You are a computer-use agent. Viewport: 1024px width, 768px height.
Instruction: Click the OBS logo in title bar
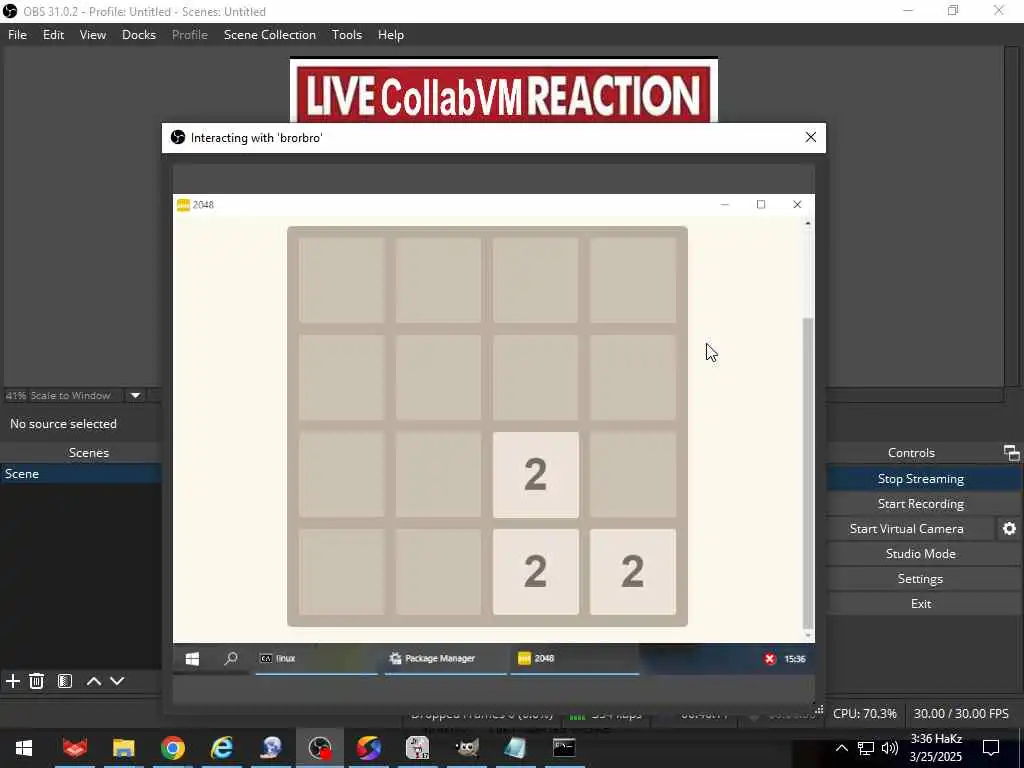9,11
